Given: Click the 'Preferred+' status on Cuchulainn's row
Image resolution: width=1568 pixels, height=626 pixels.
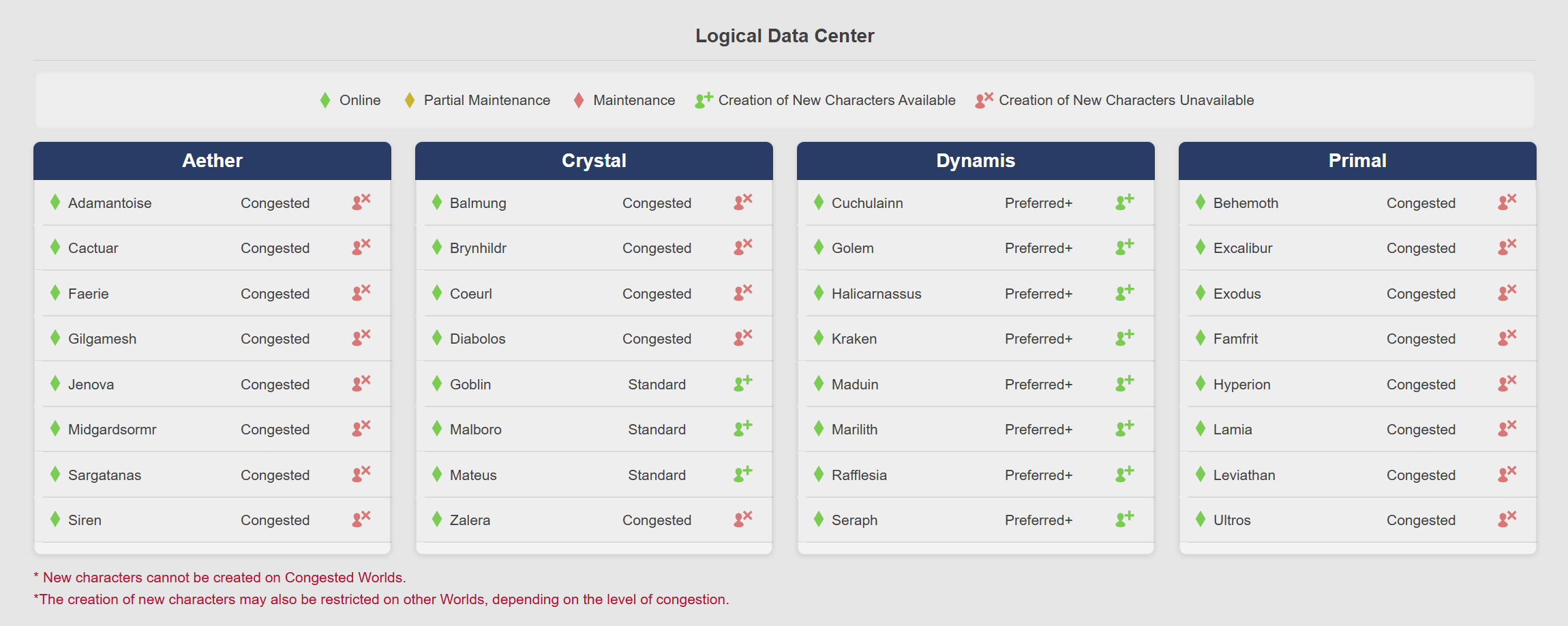Looking at the screenshot, I should pyautogui.click(x=1038, y=203).
